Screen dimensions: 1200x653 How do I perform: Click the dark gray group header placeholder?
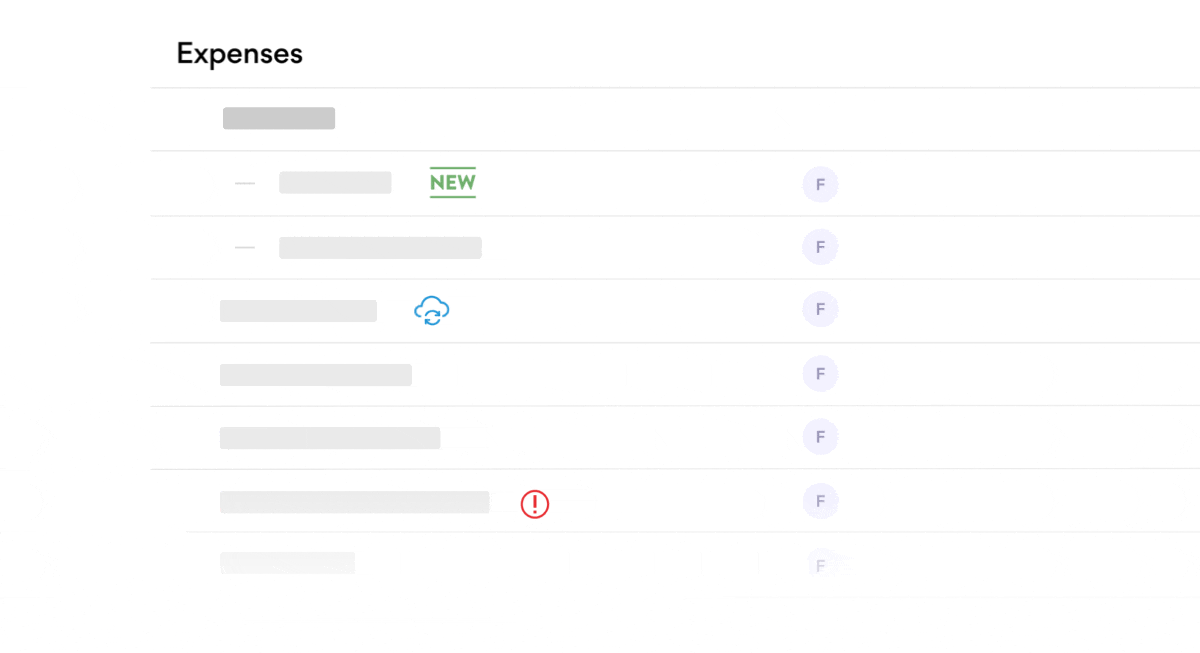(x=278, y=118)
